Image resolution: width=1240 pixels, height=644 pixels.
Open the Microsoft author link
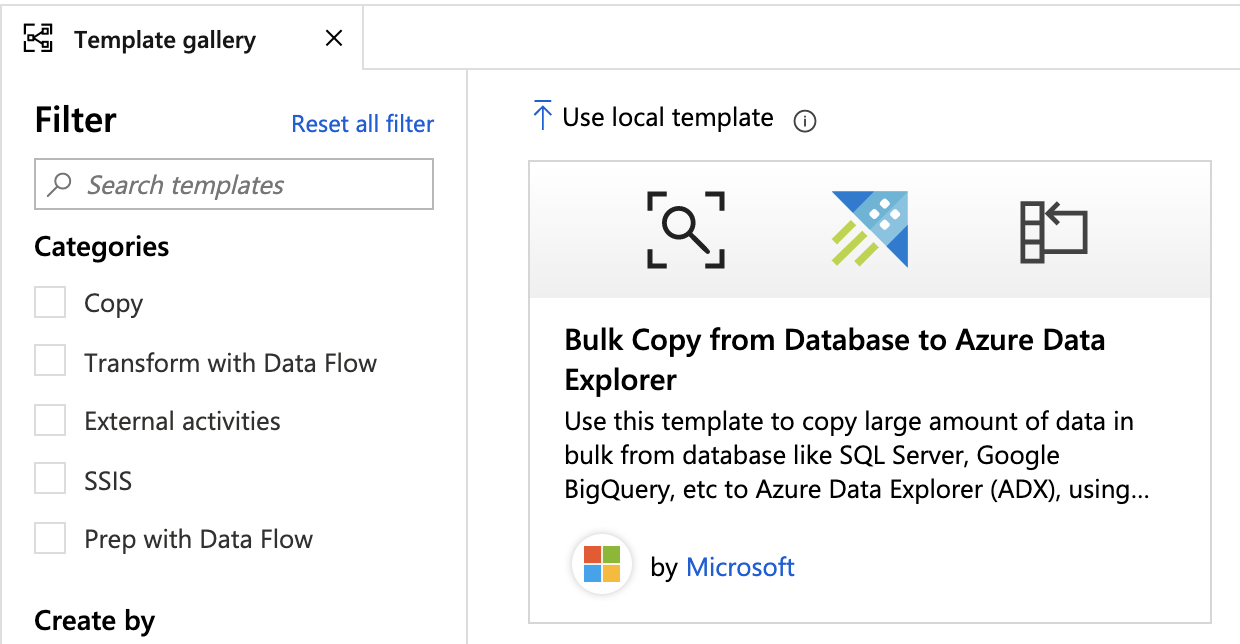(740, 568)
